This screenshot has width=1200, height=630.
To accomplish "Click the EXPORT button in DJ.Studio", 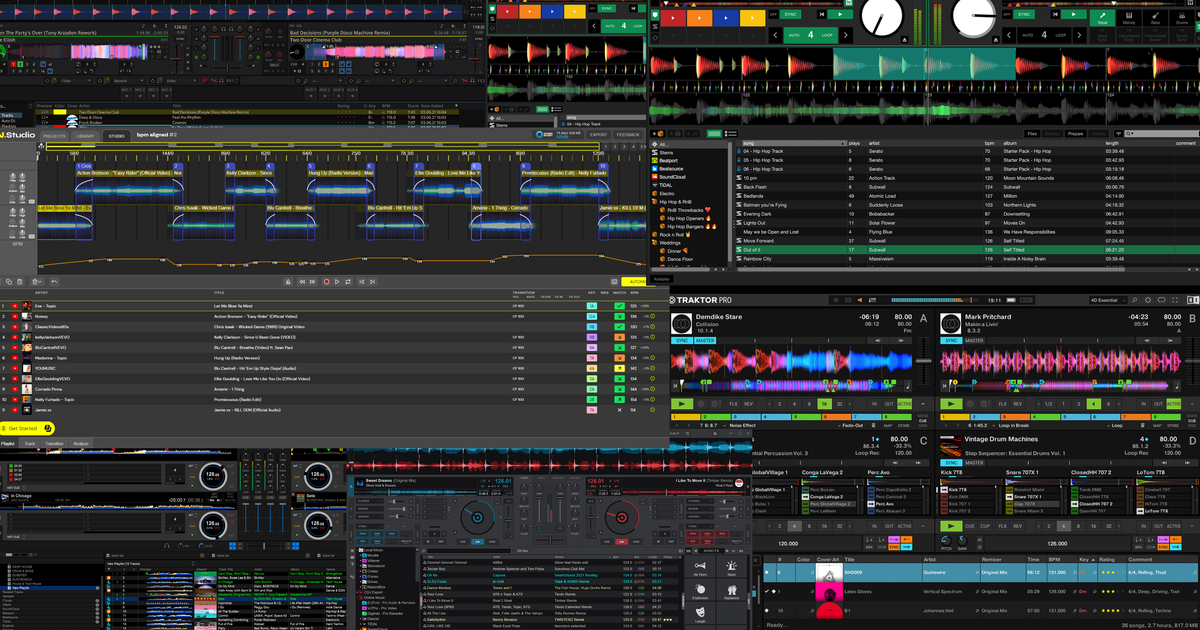I will (x=598, y=134).
